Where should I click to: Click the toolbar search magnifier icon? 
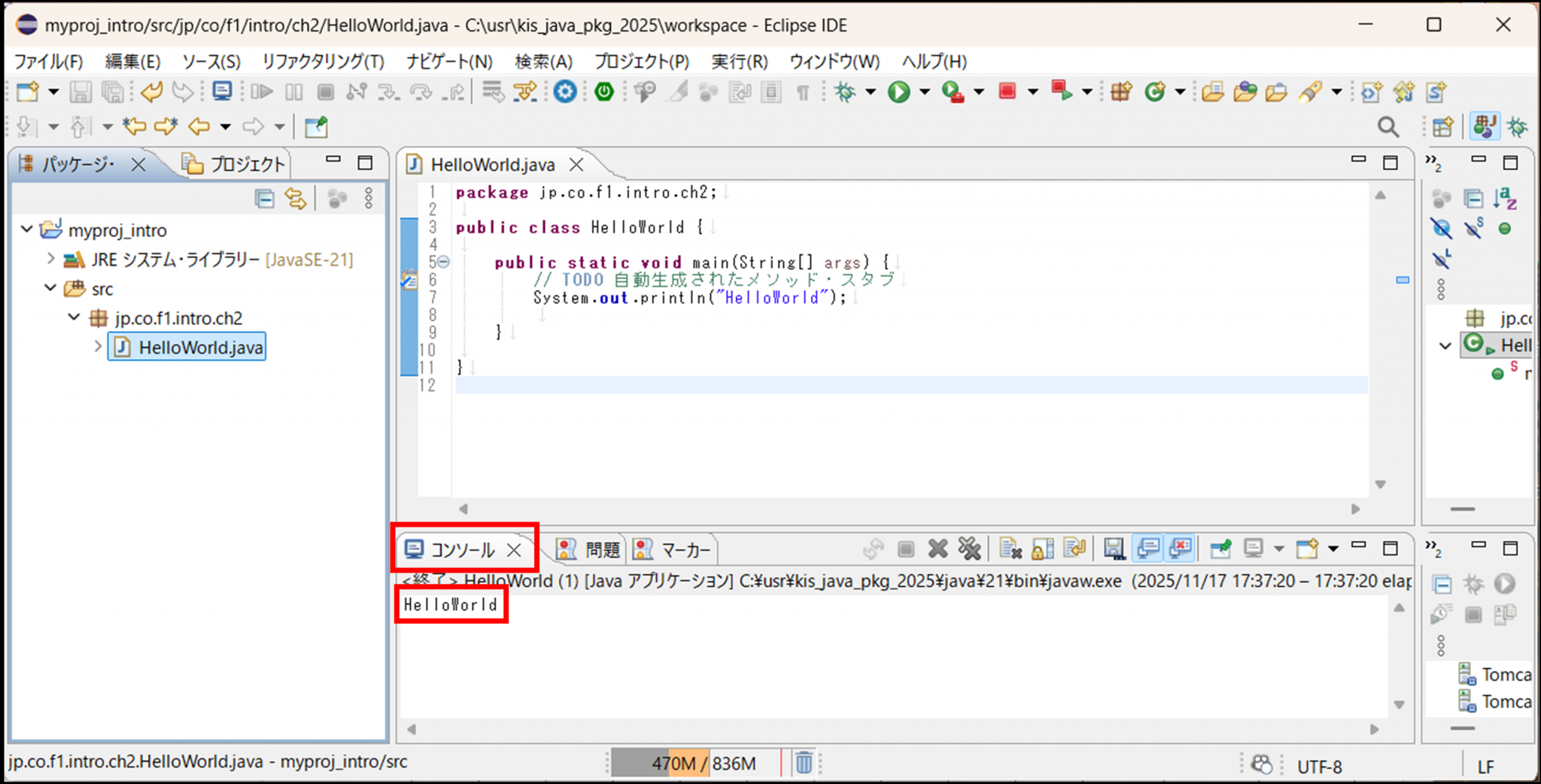coord(1388,127)
